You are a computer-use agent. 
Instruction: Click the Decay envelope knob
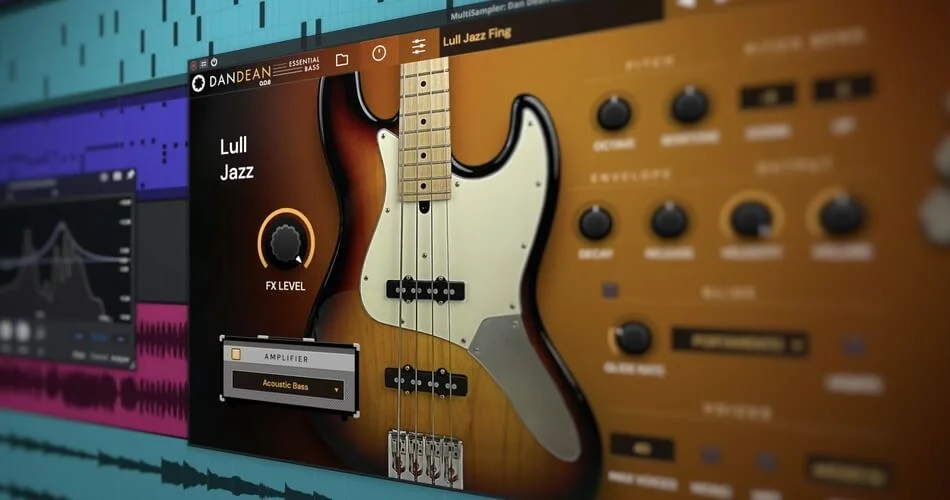(x=595, y=222)
